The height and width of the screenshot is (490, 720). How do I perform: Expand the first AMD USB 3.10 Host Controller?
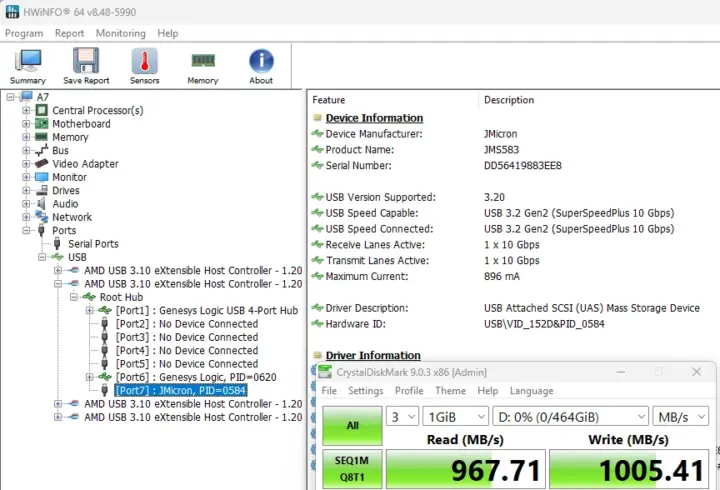click(x=58, y=270)
